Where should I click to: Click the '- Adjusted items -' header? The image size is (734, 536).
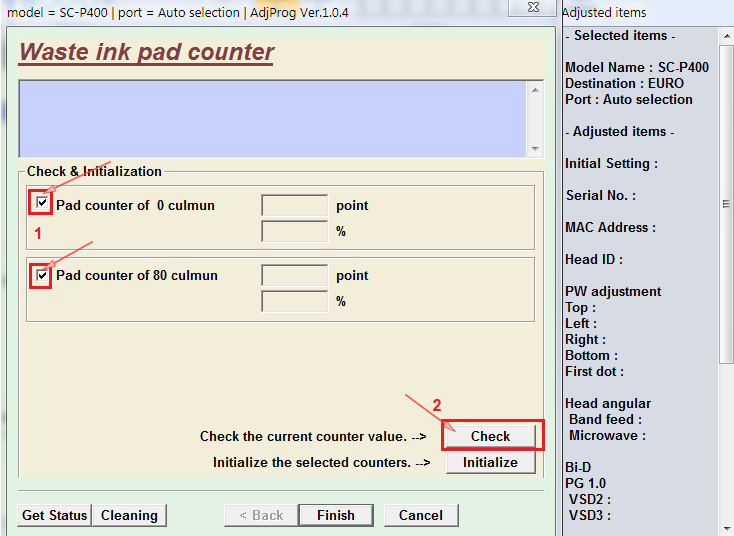click(619, 132)
